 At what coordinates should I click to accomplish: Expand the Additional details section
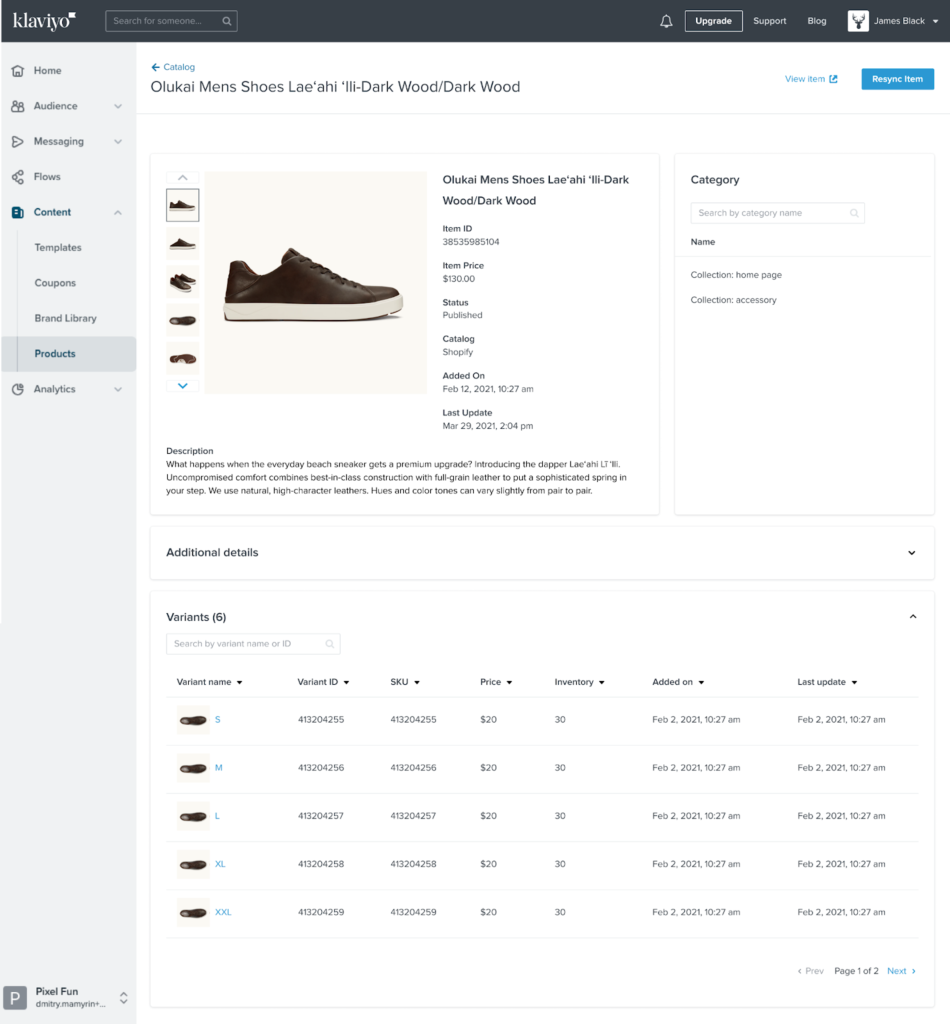click(911, 552)
